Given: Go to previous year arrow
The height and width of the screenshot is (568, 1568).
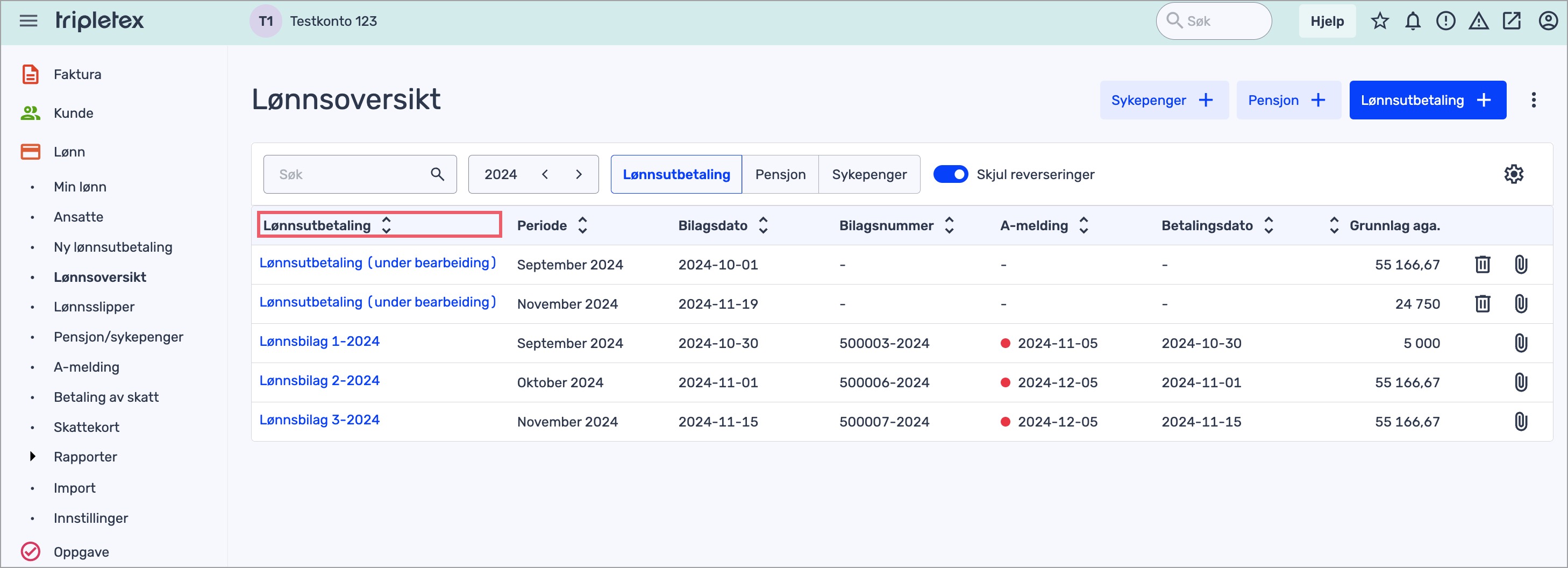Looking at the screenshot, I should coord(545,174).
